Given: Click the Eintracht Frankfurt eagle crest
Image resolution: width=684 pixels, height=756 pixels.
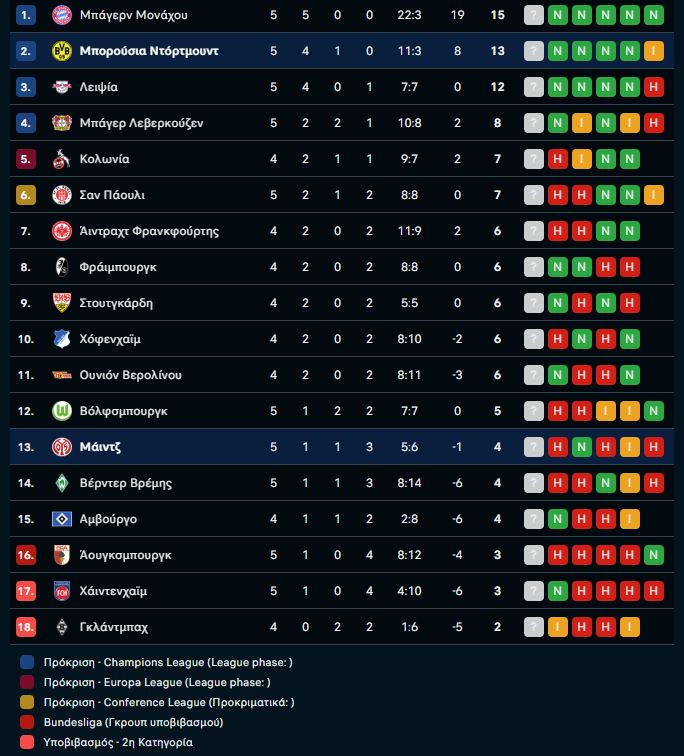Looking at the screenshot, I should click(x=62, y=231).
